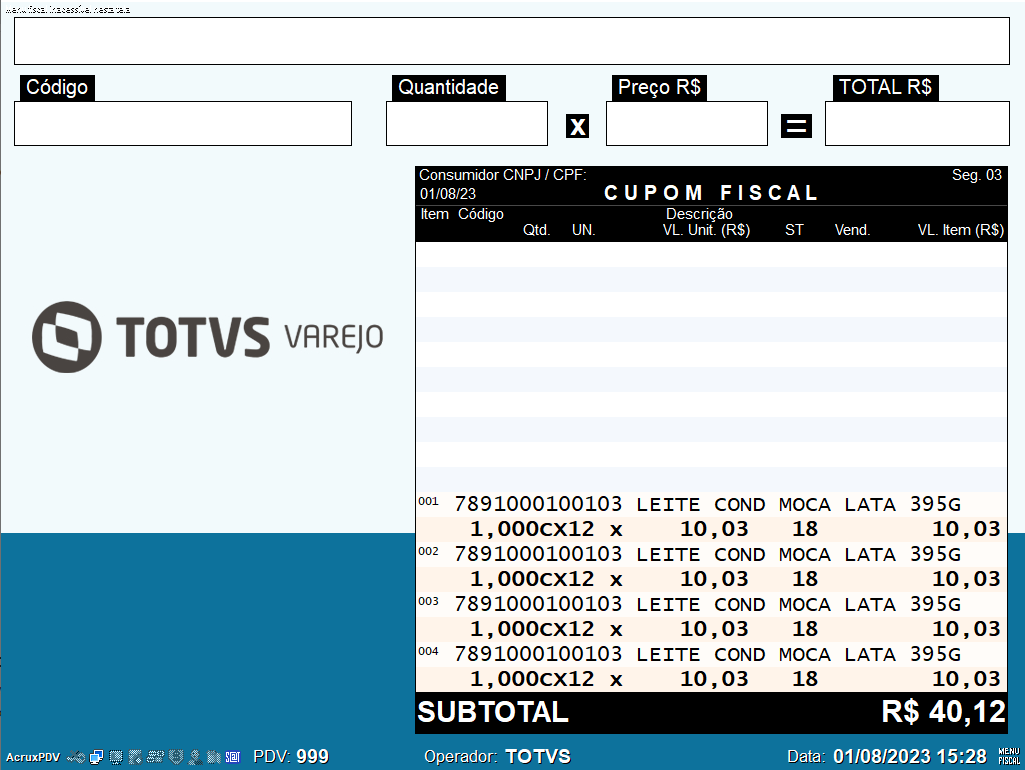Click the PDV: 999 status text

(x=291, y=756)
